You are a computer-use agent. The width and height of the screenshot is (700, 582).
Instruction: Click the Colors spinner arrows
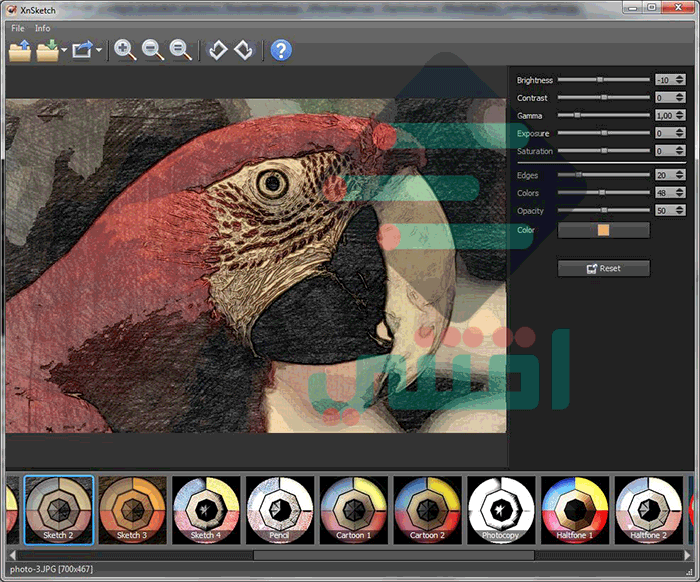(679, 193)
